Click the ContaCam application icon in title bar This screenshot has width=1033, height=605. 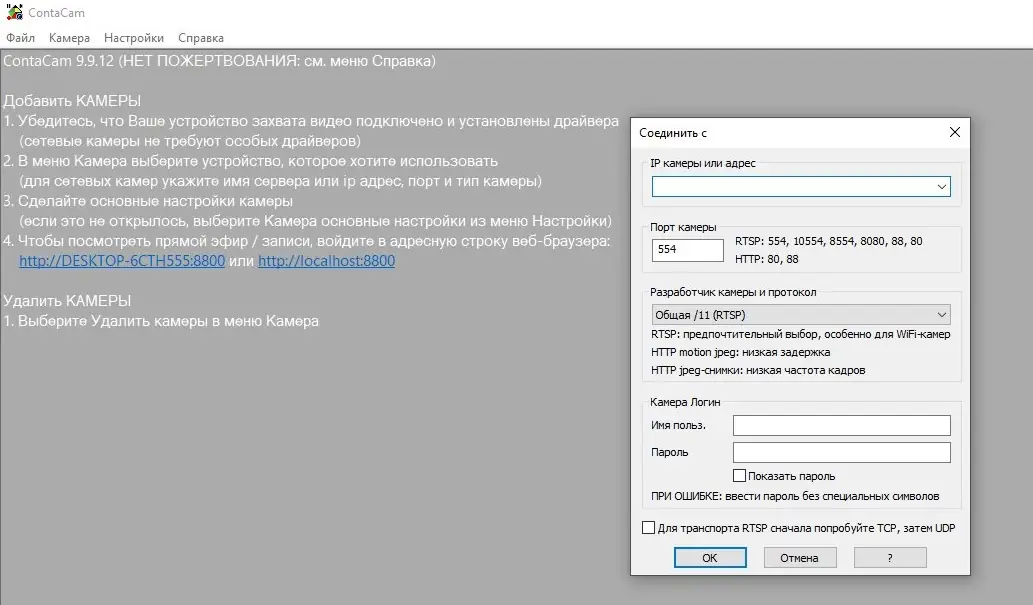click(x=14, y=12)
